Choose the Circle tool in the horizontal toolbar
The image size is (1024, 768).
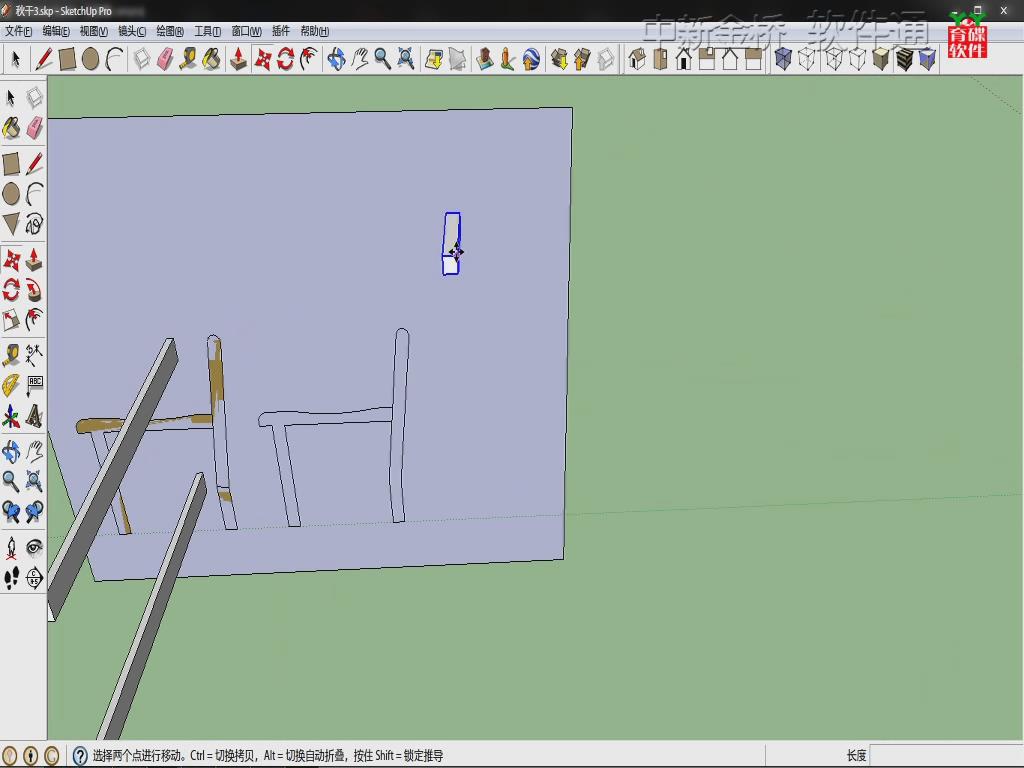[91, 59]
